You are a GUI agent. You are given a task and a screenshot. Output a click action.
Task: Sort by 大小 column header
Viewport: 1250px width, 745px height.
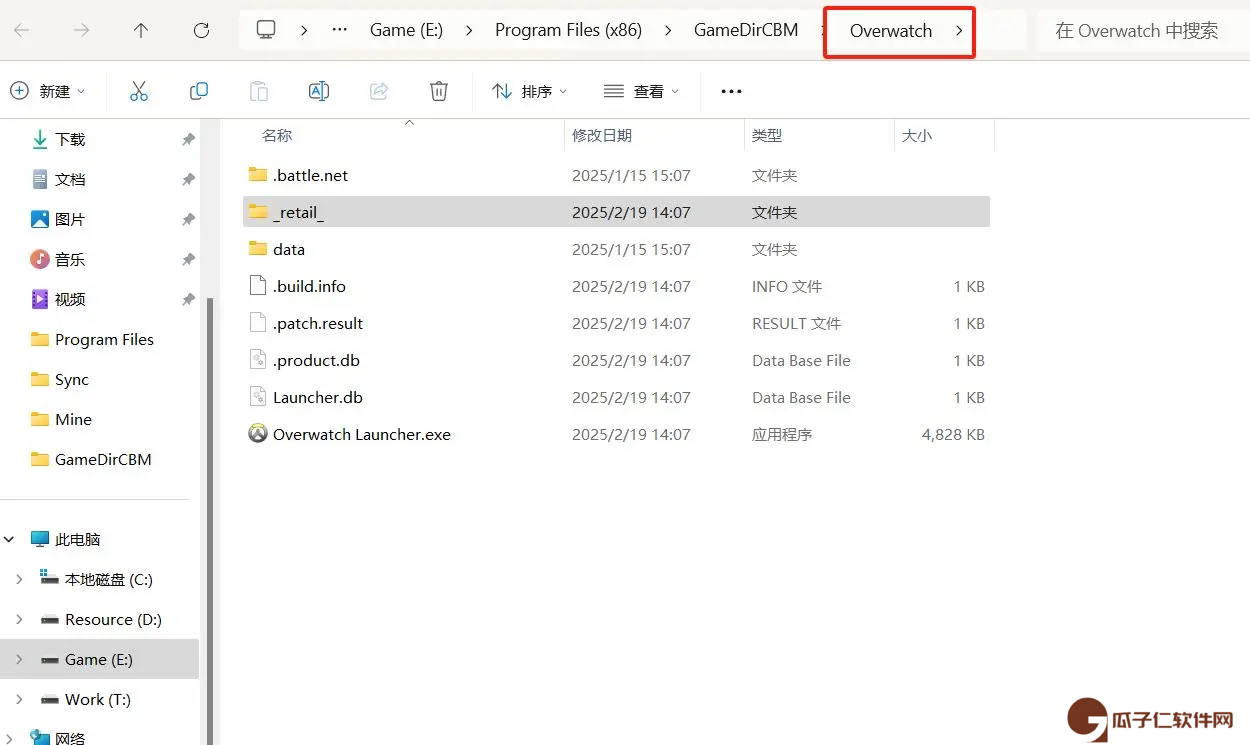[917, 135]
